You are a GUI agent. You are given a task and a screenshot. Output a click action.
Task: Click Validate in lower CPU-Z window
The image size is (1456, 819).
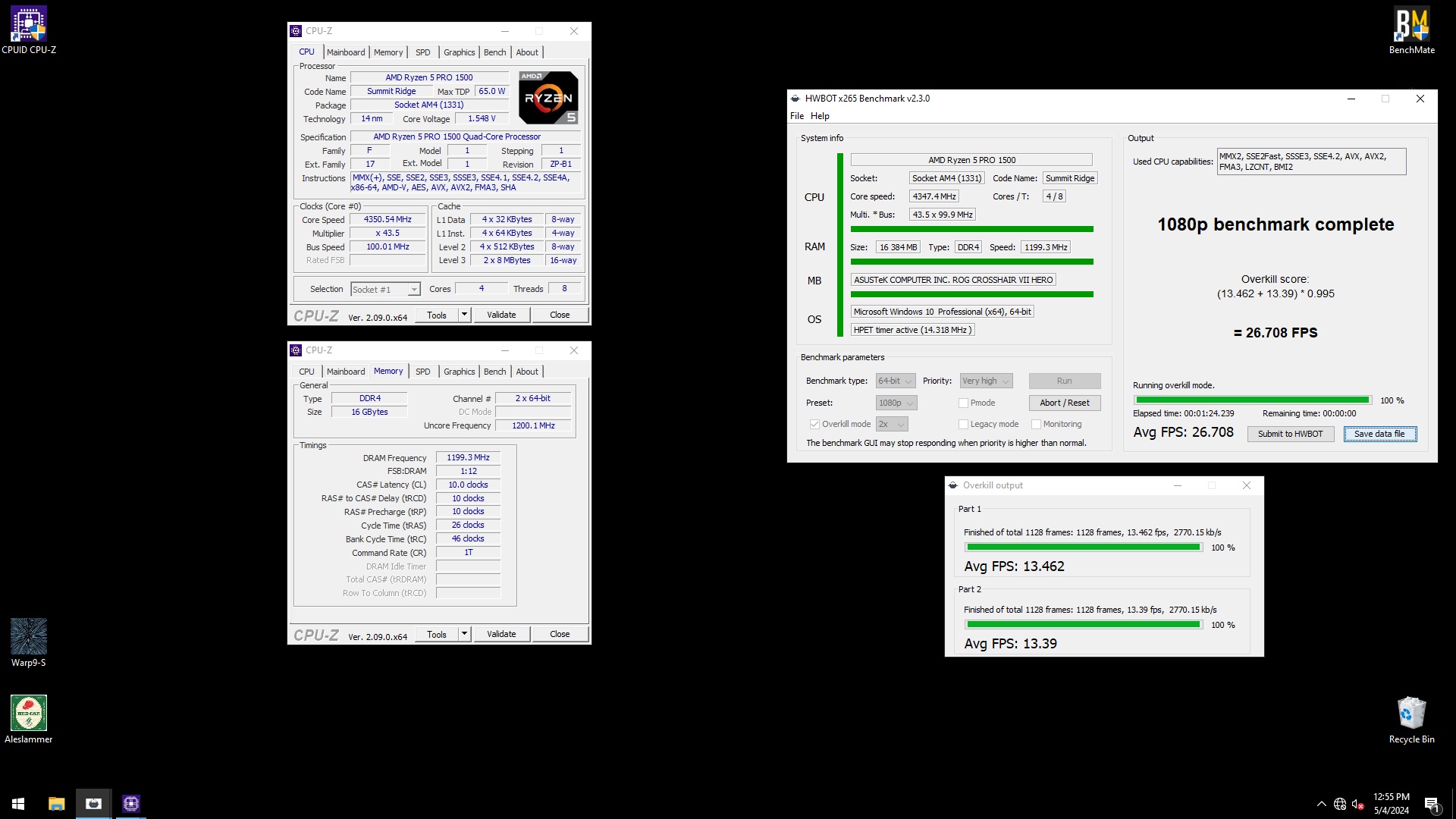coord(500,634)
